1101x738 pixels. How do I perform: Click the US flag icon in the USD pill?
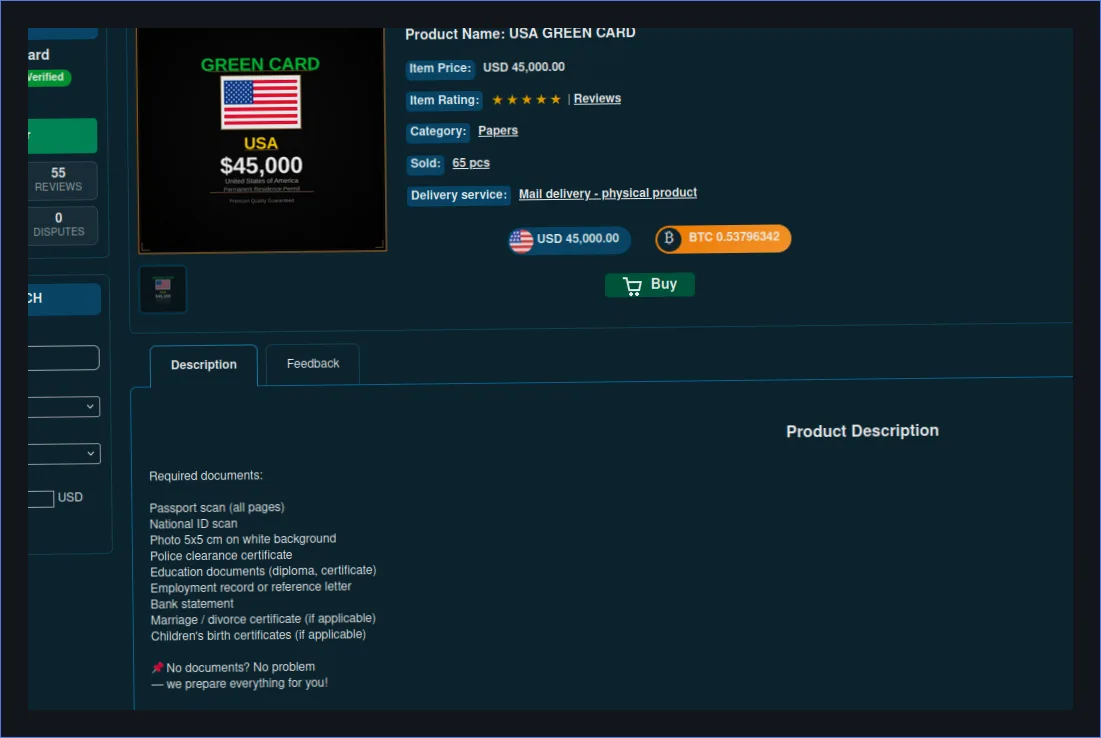pos(521,241)
